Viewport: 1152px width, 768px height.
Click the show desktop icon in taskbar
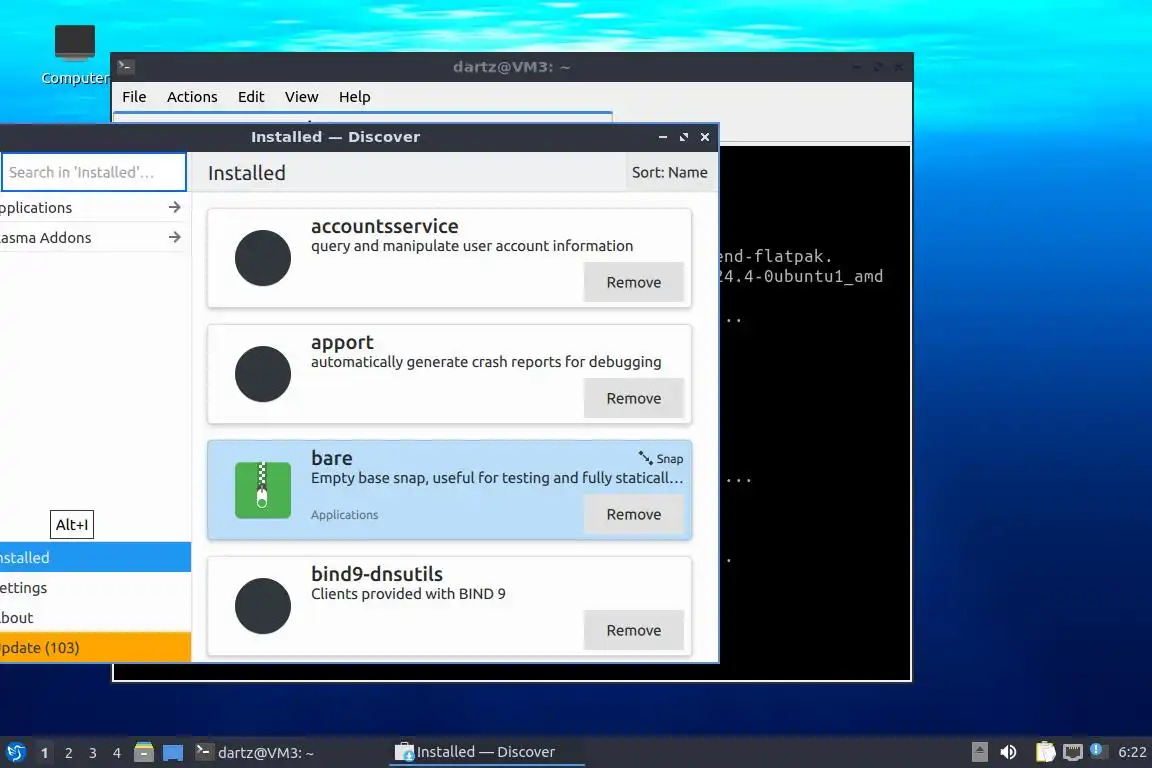click(x=173, y=753)
